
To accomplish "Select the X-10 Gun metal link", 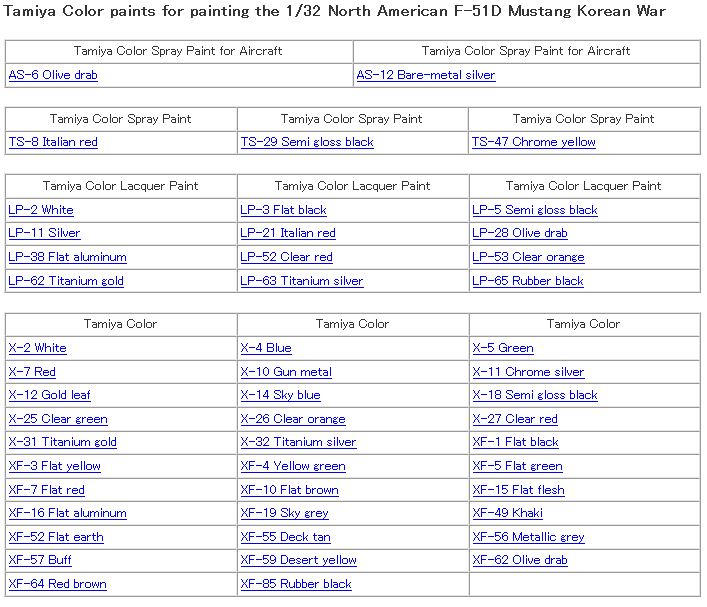I will click(x=286, y=372).
